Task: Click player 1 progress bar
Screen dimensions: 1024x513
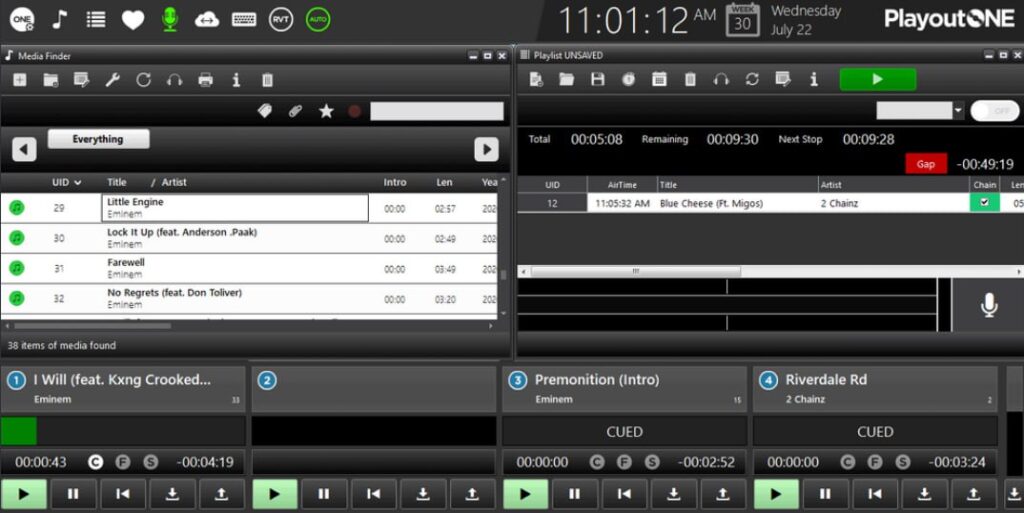Action: point(123,431)
